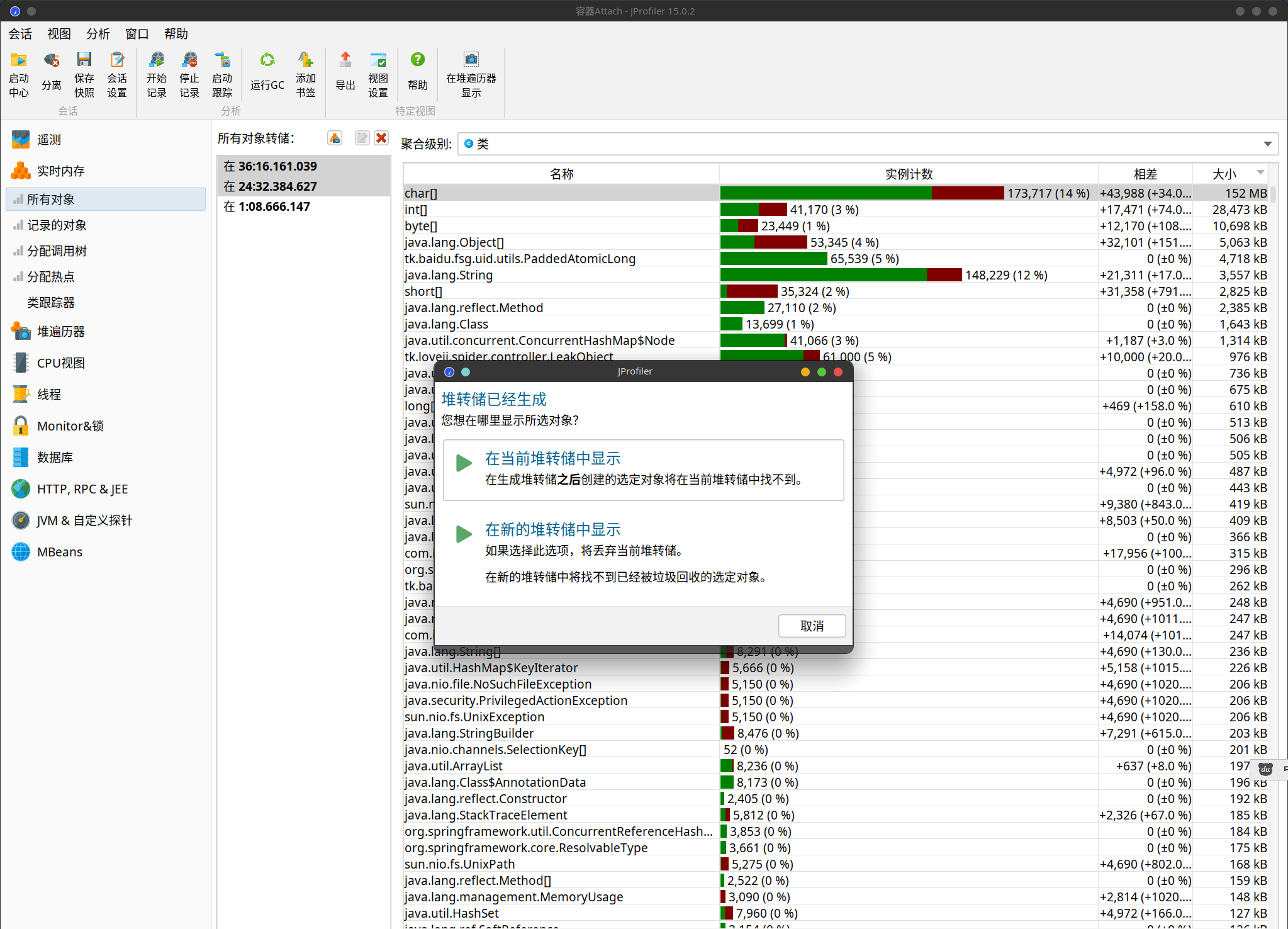Open the Threads (线程) sidebar section
The height and width of the screenshot is (929, 1288).
tap(49, 395)
